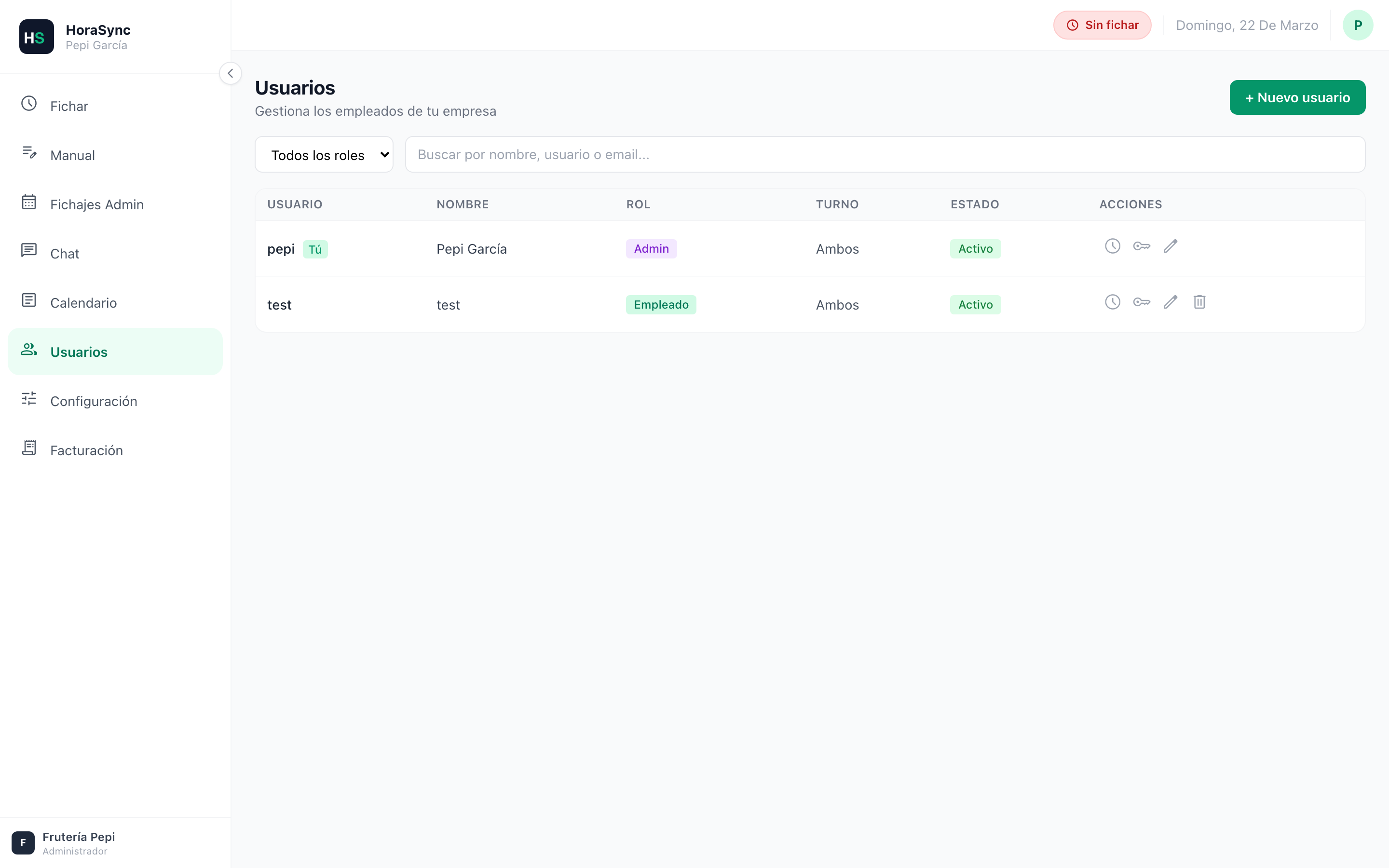Image resolution: width=1389 pixels, height=868 pixels.
Task: Collapse the sidebar with chevron arrow
Action: tap(230, 73)
